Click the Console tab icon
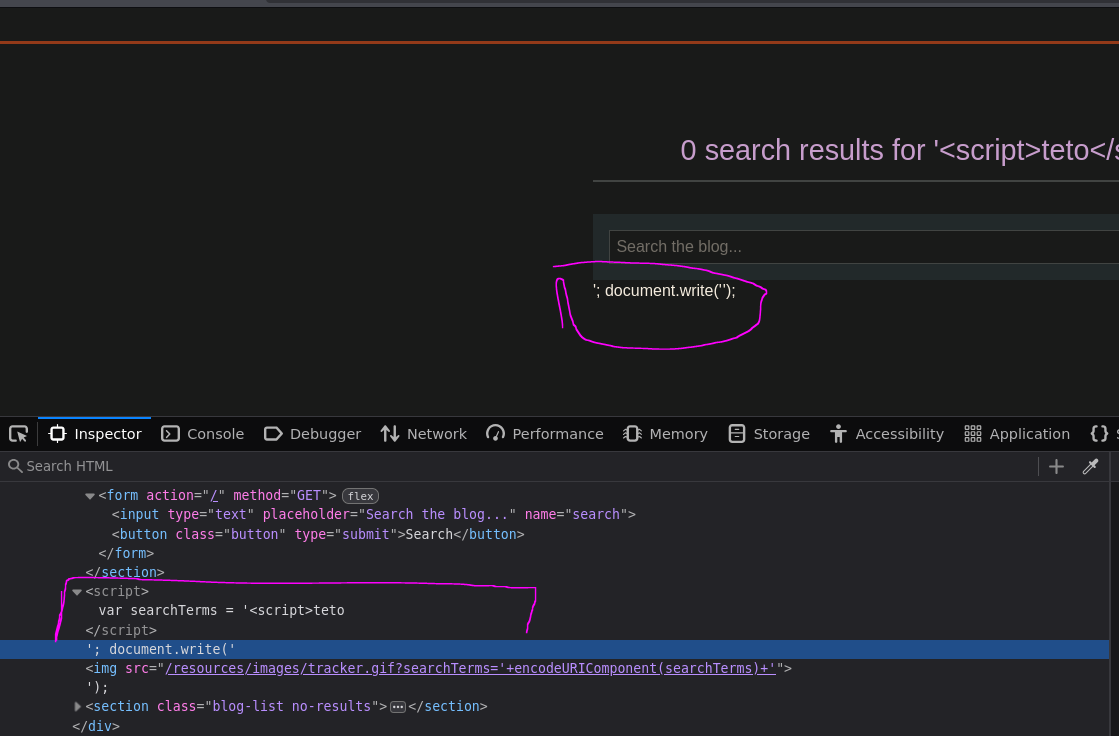 click(171, 434)
